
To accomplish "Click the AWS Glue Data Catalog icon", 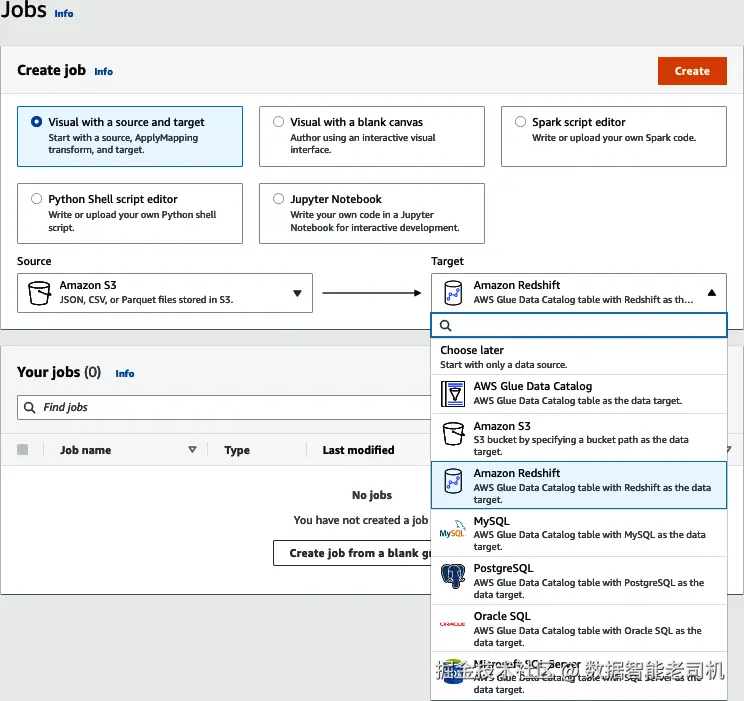I will 453,394.
